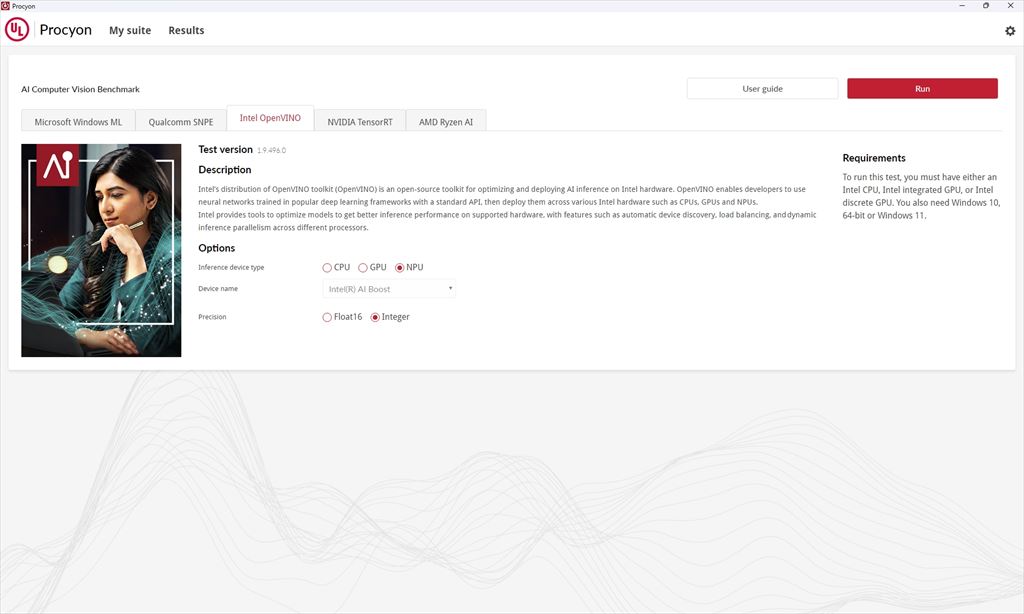Screen dimensions: 1024x614
Task: Switch to the Qualcomm SNPE tab
Action: coord(181,121)
